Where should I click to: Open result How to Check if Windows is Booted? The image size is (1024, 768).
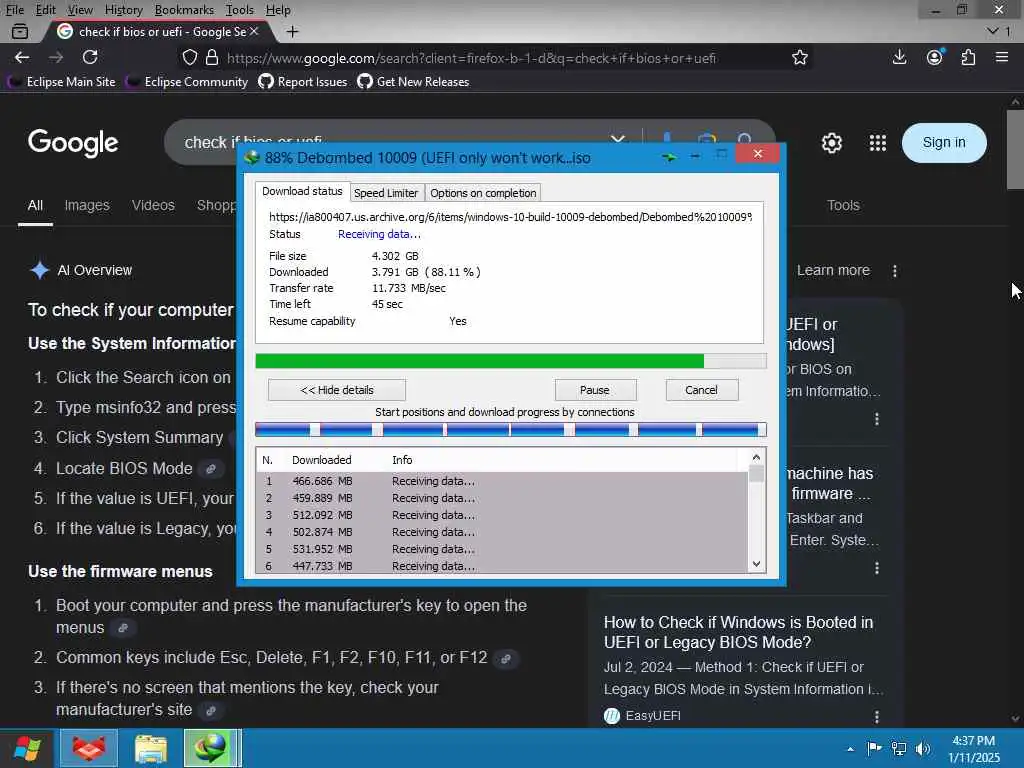click(x=738, y=632)
